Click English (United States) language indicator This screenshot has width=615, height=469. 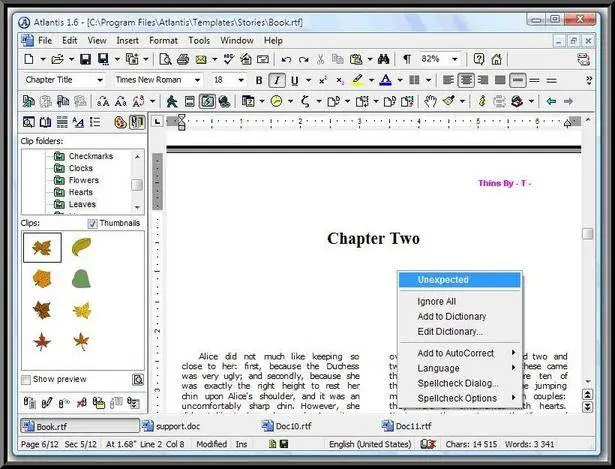tap(370, 444)
